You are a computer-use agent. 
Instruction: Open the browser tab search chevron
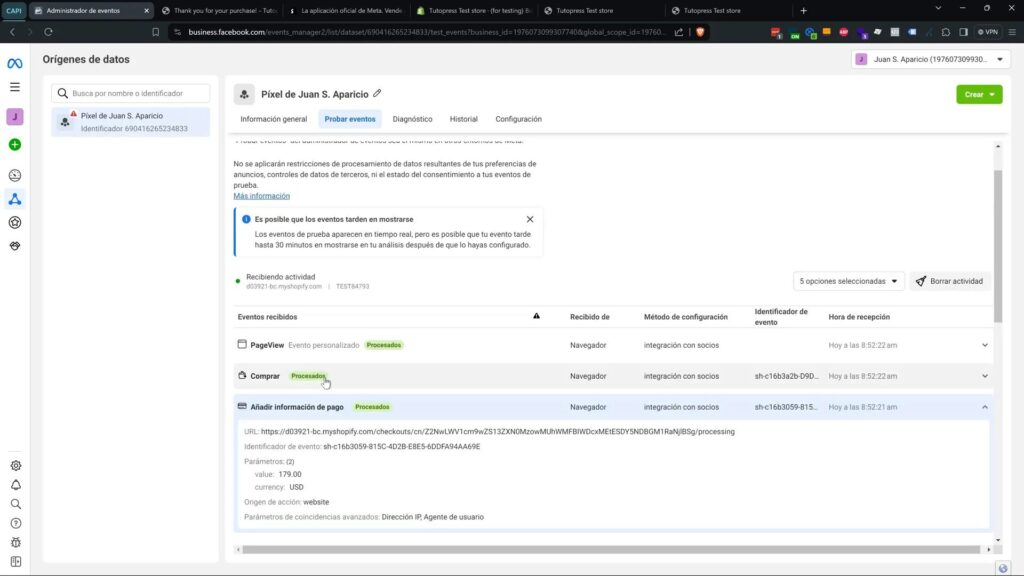(x=938, y=8)
